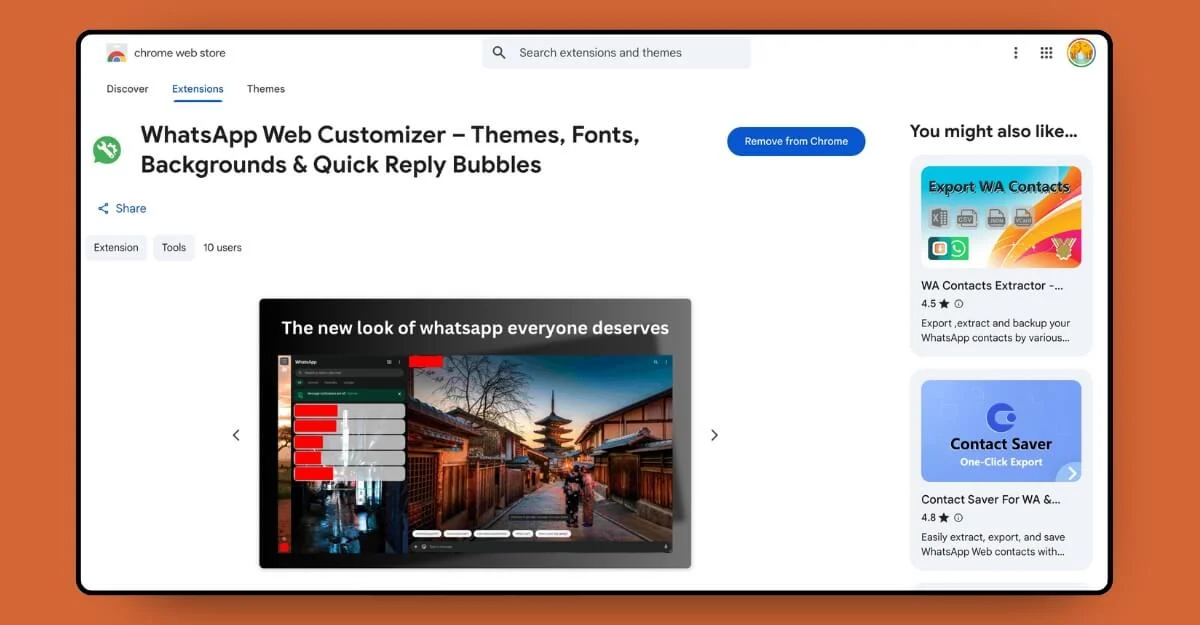Open the Export WA Contacts promo image
This screenshot has height=625, width=1200.
pyautogui.click(x=1000, y=215)
